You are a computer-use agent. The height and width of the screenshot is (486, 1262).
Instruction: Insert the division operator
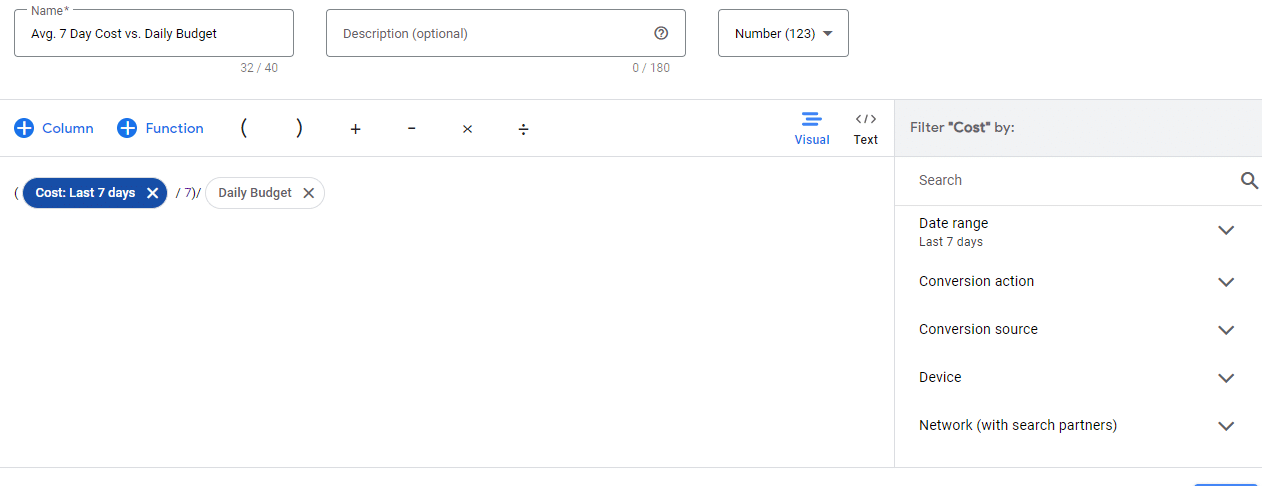(x=523, y=129)
